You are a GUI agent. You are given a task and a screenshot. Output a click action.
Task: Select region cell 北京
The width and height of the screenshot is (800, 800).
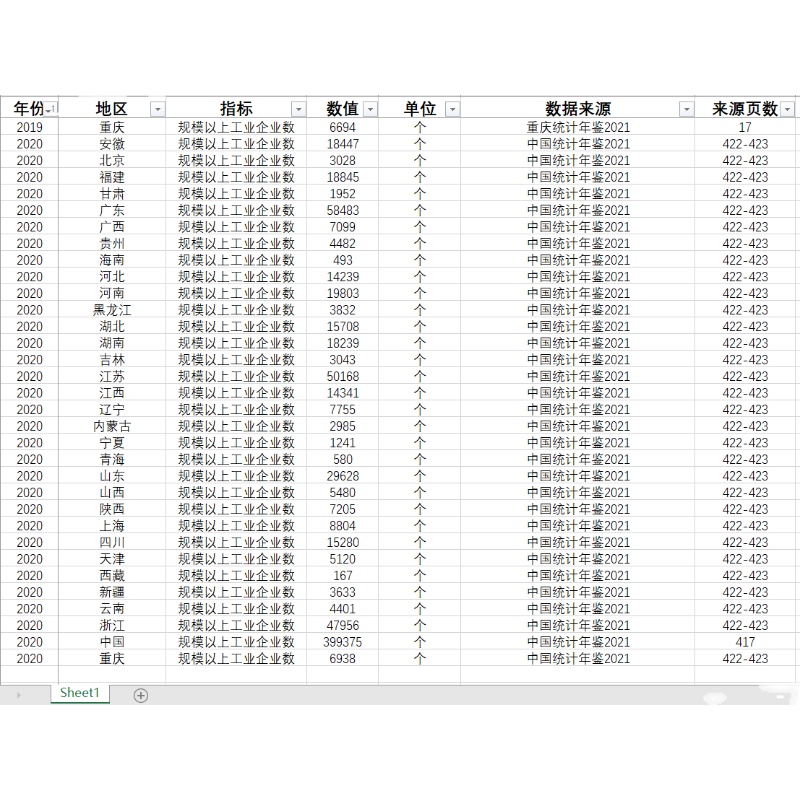tap(112, 160)
